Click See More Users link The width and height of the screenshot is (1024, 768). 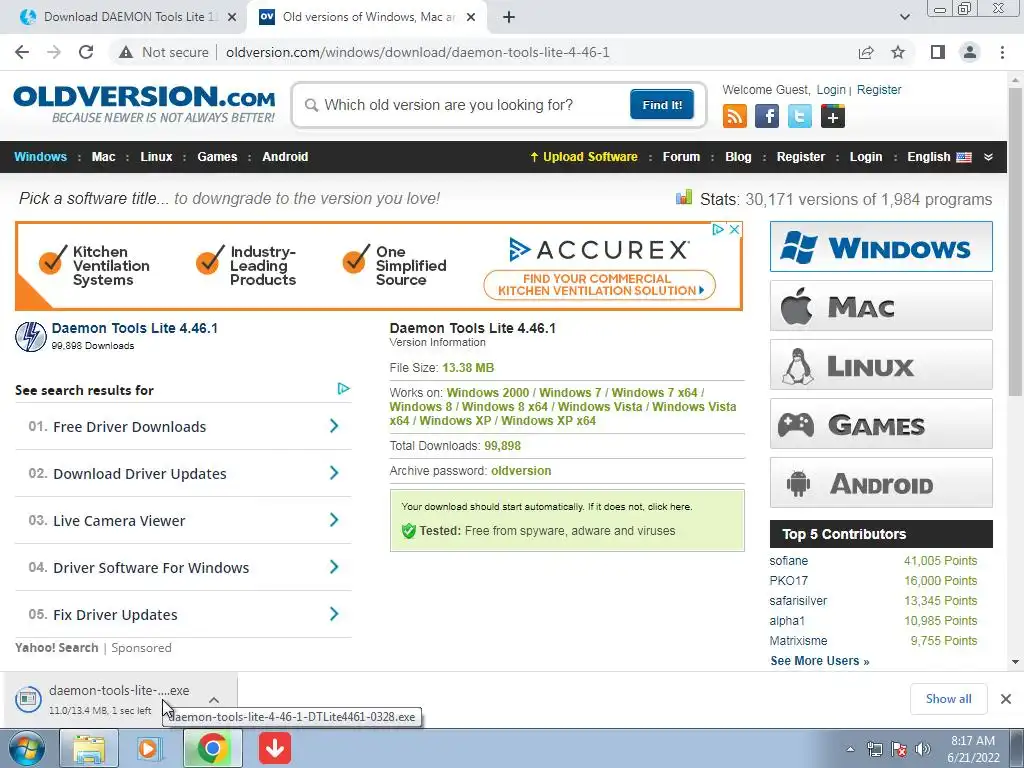820,660
